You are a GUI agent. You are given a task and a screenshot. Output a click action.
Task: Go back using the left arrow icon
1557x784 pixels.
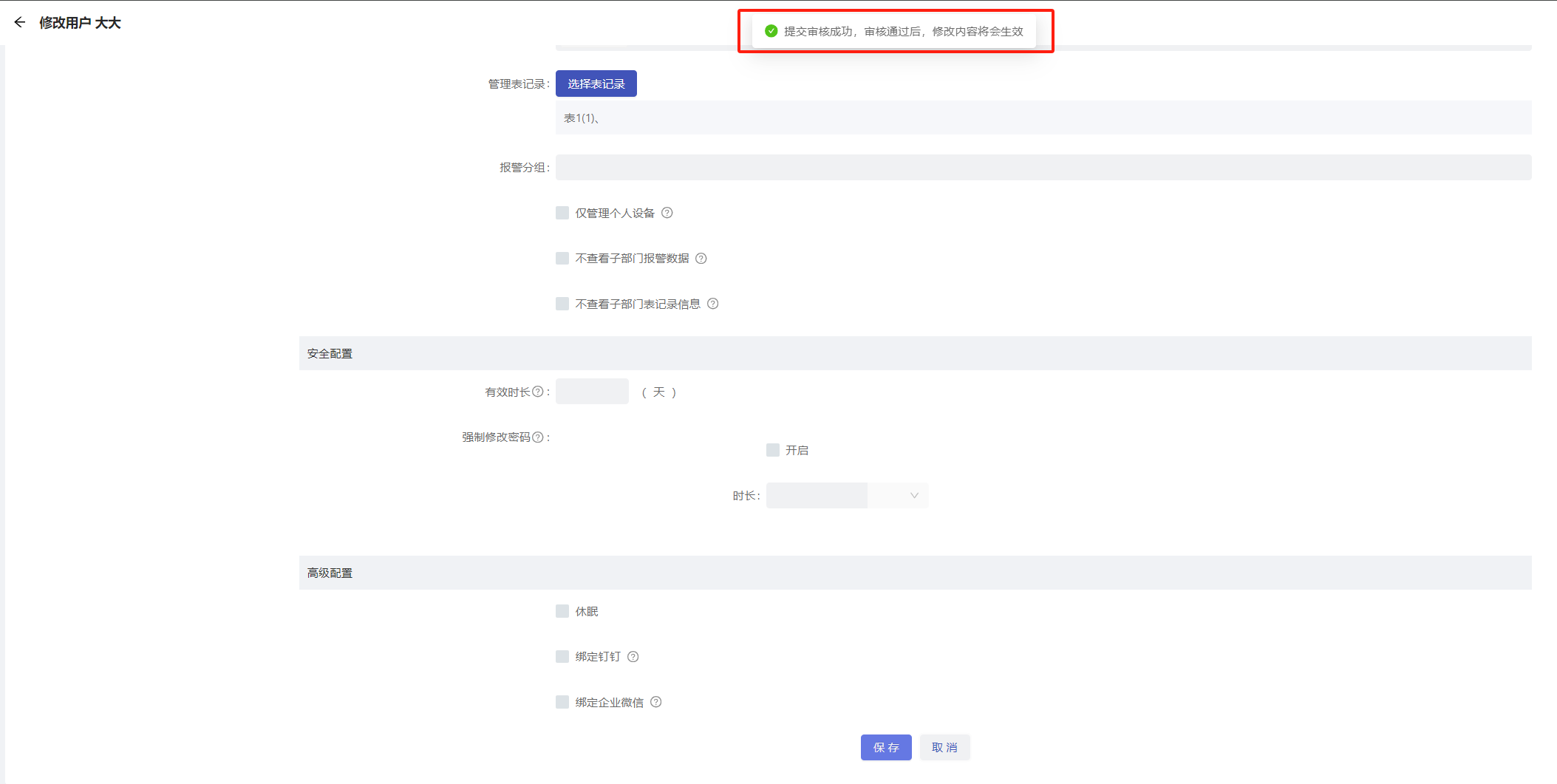(20, 22)
